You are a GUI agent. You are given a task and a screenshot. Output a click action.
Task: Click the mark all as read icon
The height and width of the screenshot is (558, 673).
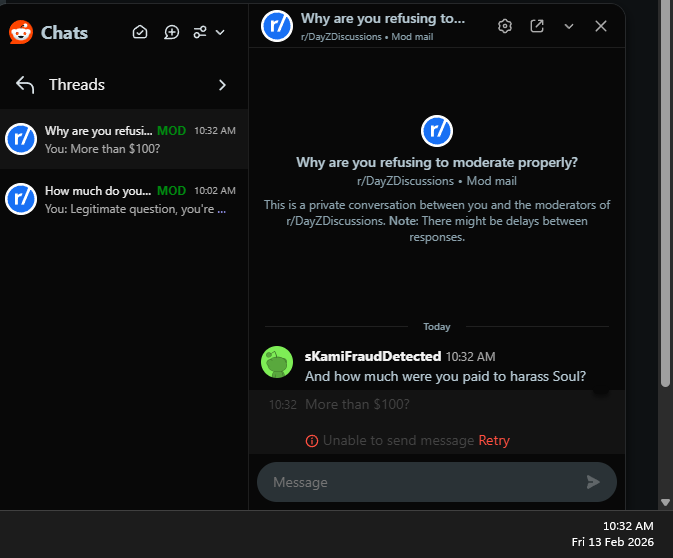140,32
